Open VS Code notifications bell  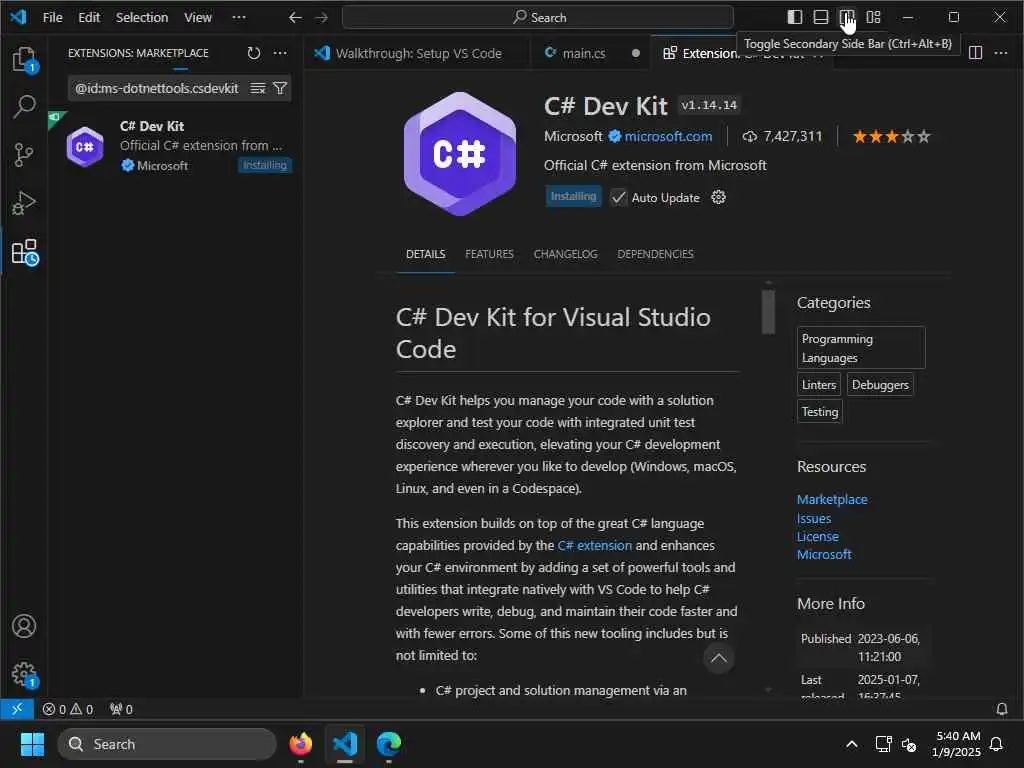(x=1001, y=709)
